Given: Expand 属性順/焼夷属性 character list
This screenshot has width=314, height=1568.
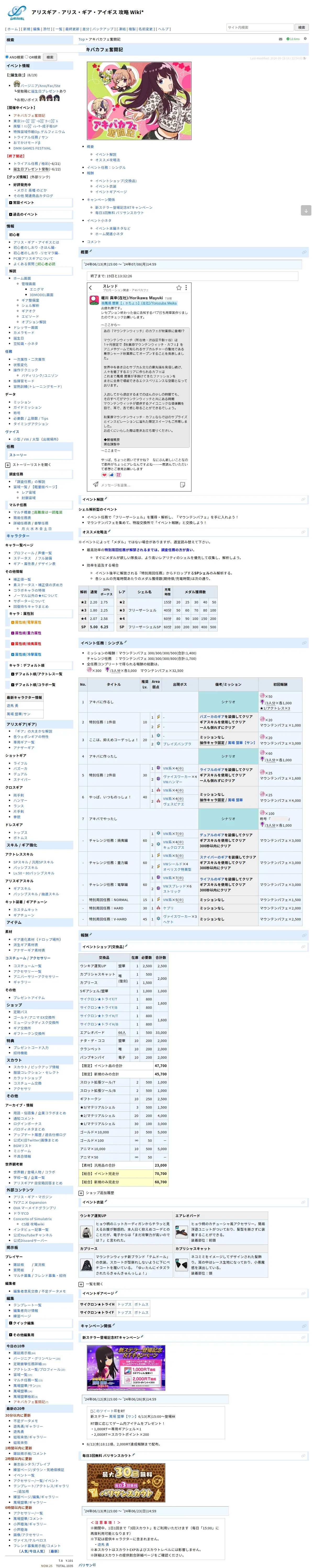Looking at the screenshot, I should click(x=13, y=643).
